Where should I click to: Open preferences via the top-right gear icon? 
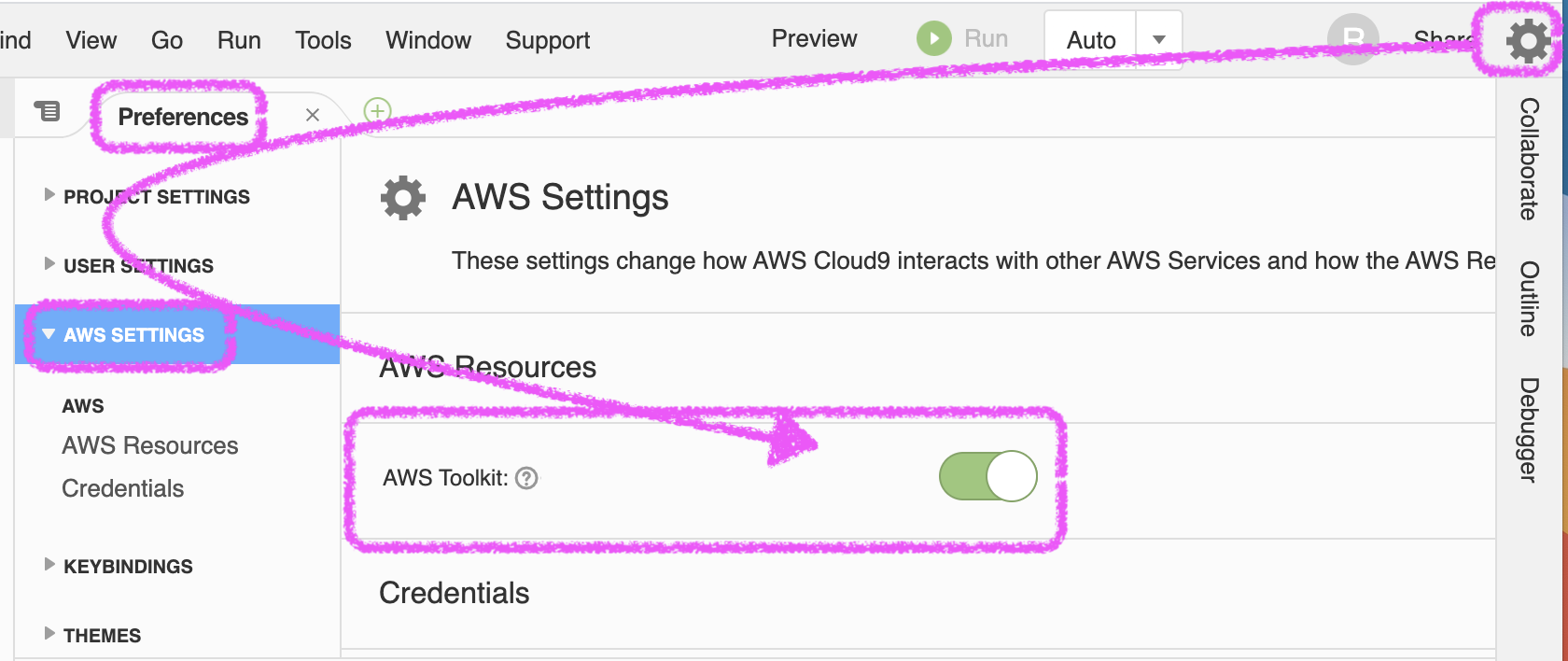[x=1528, y=41]
